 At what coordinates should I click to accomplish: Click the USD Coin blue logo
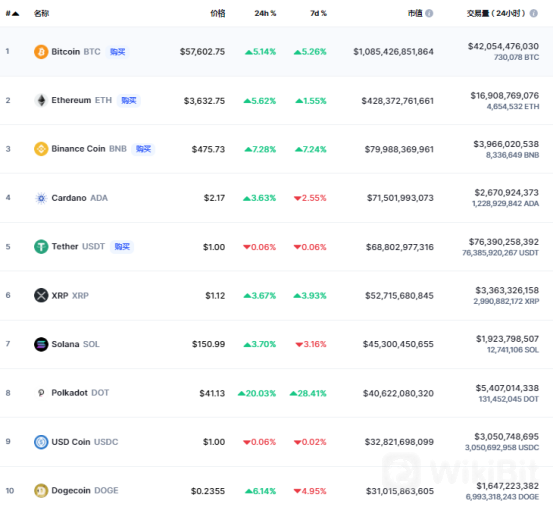coord(41,442)
